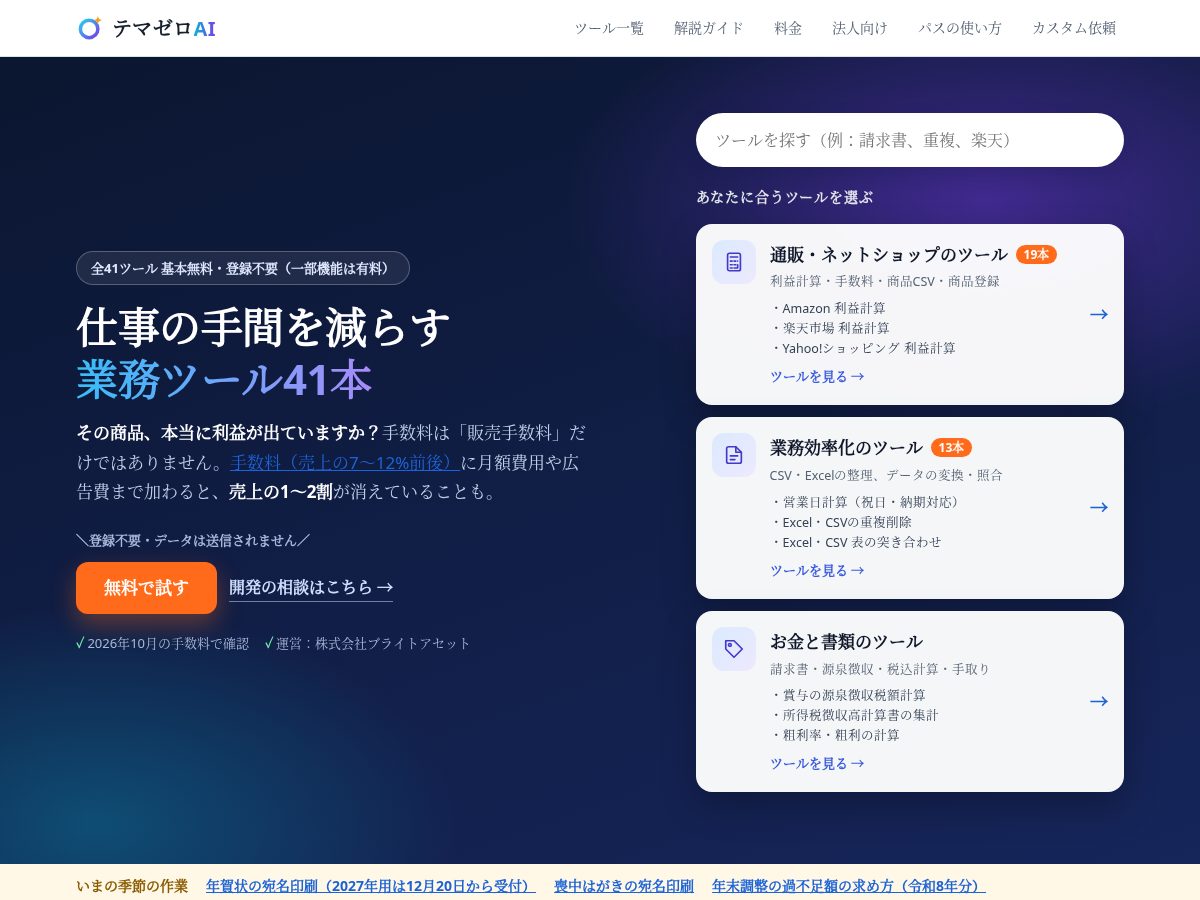Click the 業務ツール41本 gradient headline

(x=224, y=379)
